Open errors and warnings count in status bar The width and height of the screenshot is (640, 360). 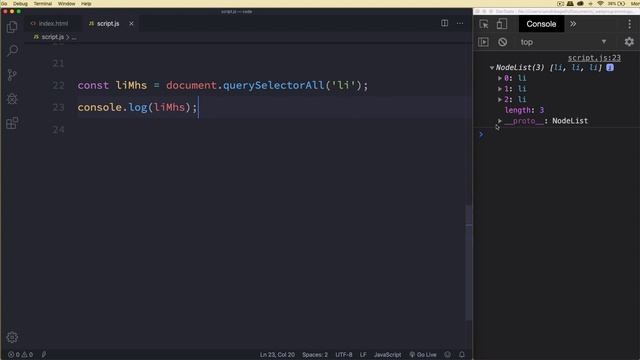20,355
